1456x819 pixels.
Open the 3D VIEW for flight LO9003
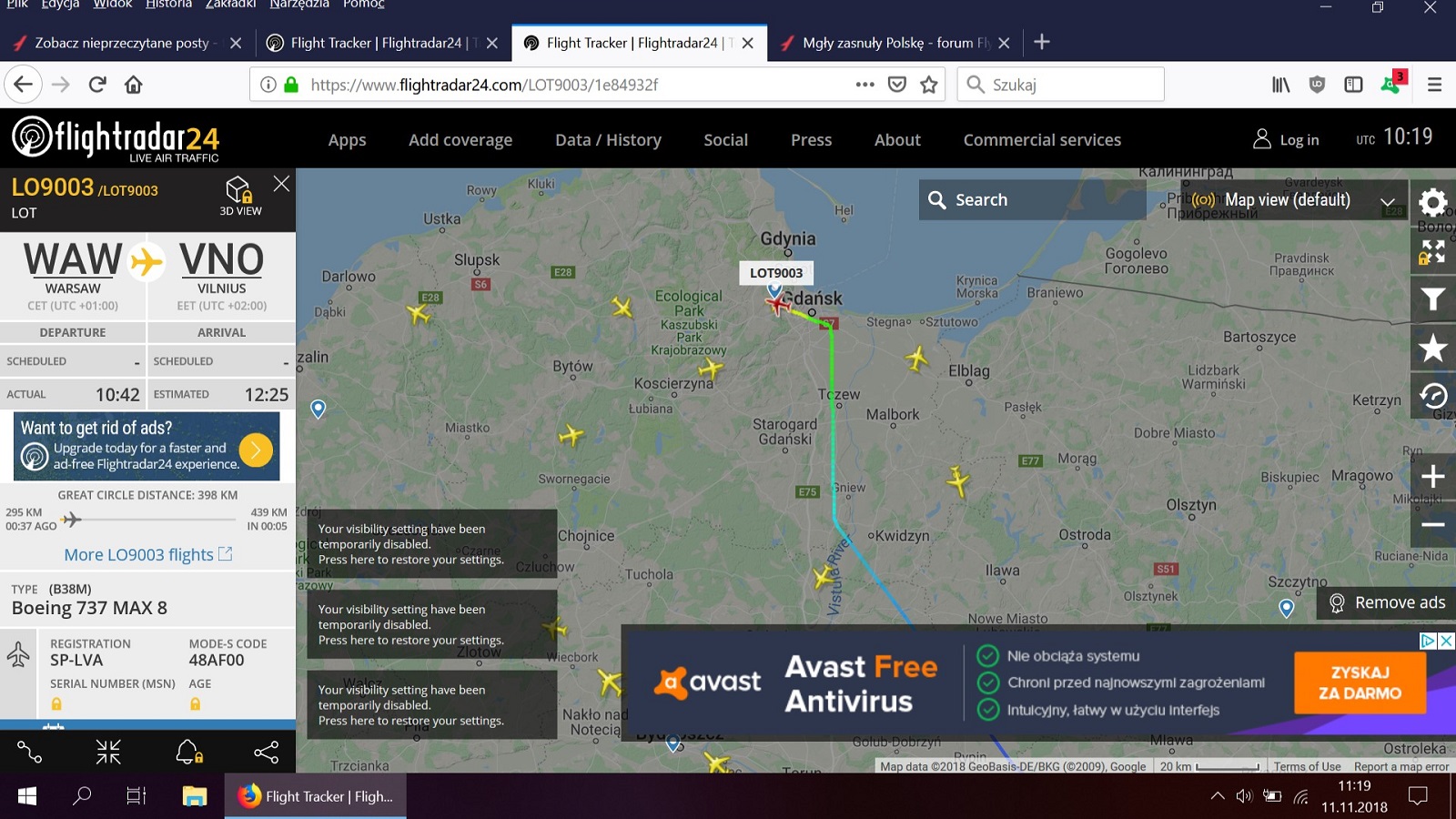pyautogui.click(x=239, y=196)
